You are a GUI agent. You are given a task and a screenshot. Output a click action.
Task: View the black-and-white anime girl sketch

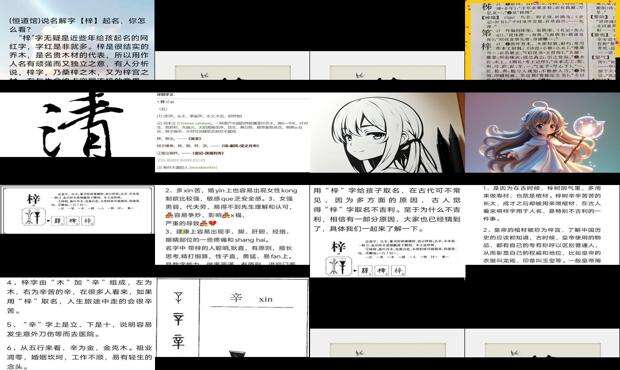pos(387,132)
